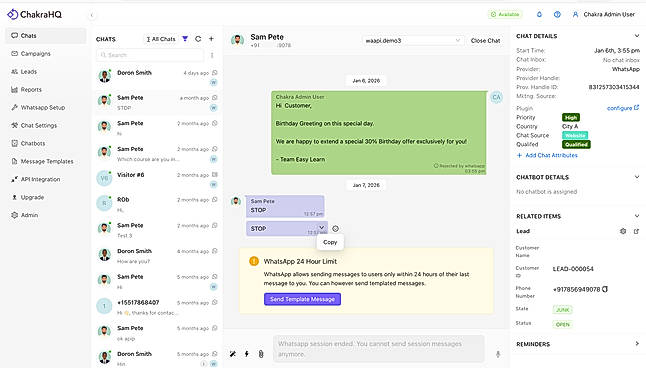The height and width of the screenshot is (368, 646).
Task: Collapse the Chatbot Details section
Action: point(637,177)
